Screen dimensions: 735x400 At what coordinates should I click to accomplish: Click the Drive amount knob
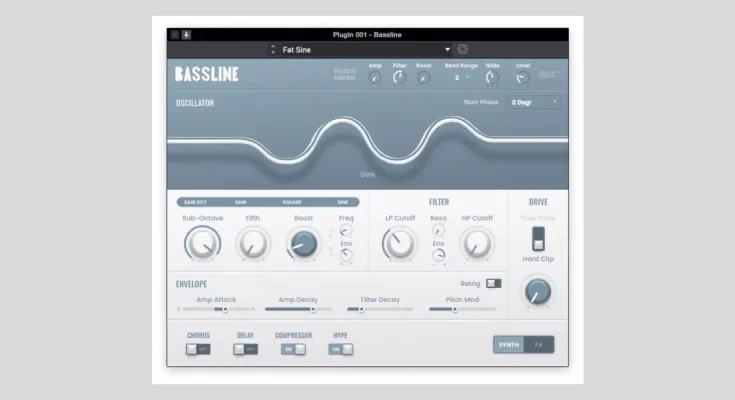click(x=538, y=291)
